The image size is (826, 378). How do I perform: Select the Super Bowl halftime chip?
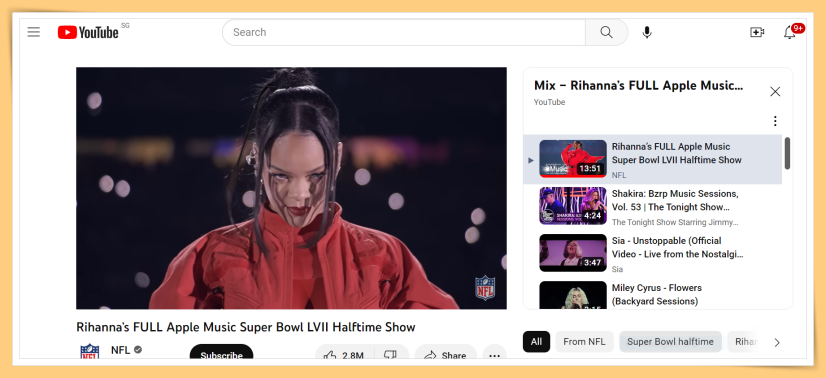tap(670, 342)
